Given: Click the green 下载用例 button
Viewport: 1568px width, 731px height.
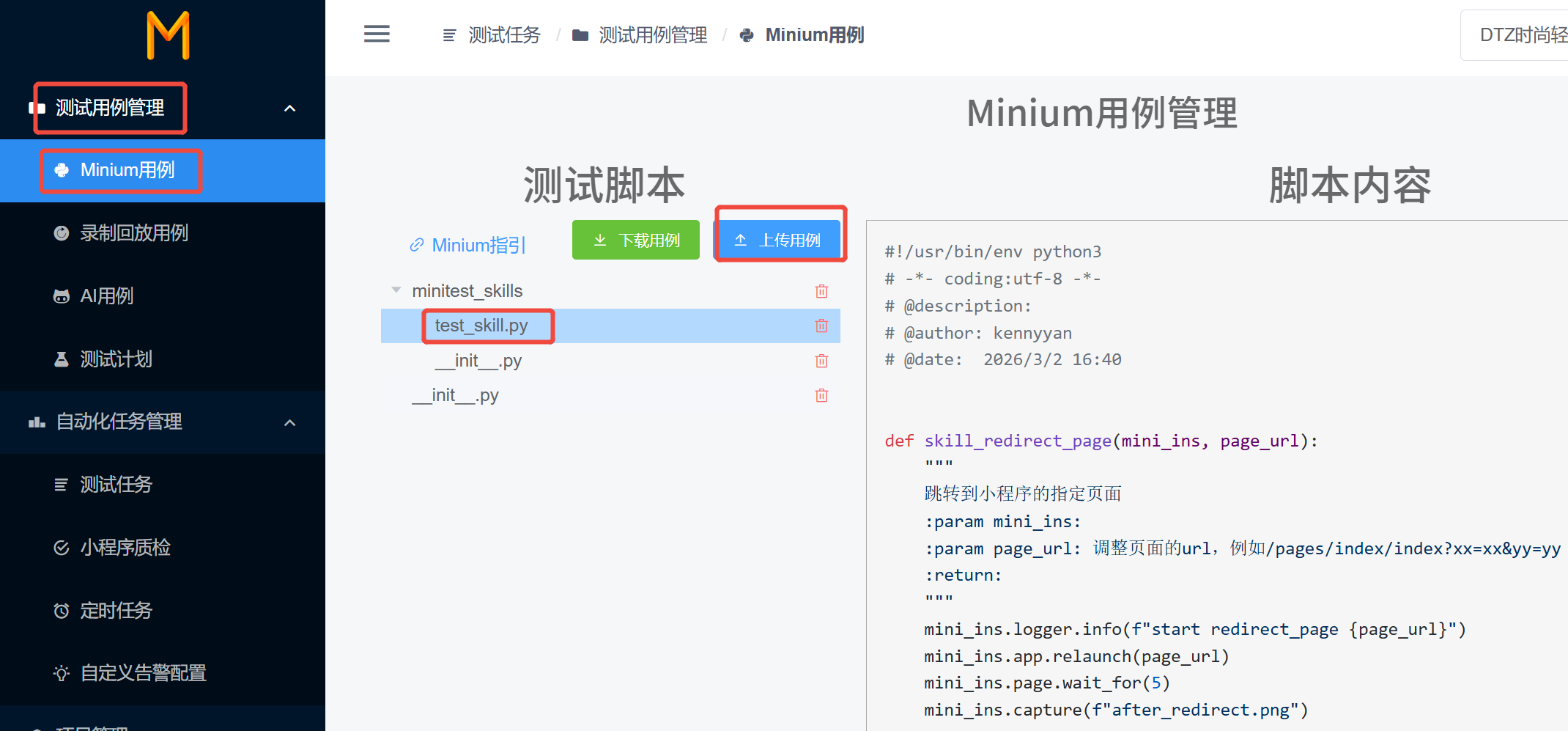Looking at the screenshot, I should pyautogui.click(x=636, y=240).
